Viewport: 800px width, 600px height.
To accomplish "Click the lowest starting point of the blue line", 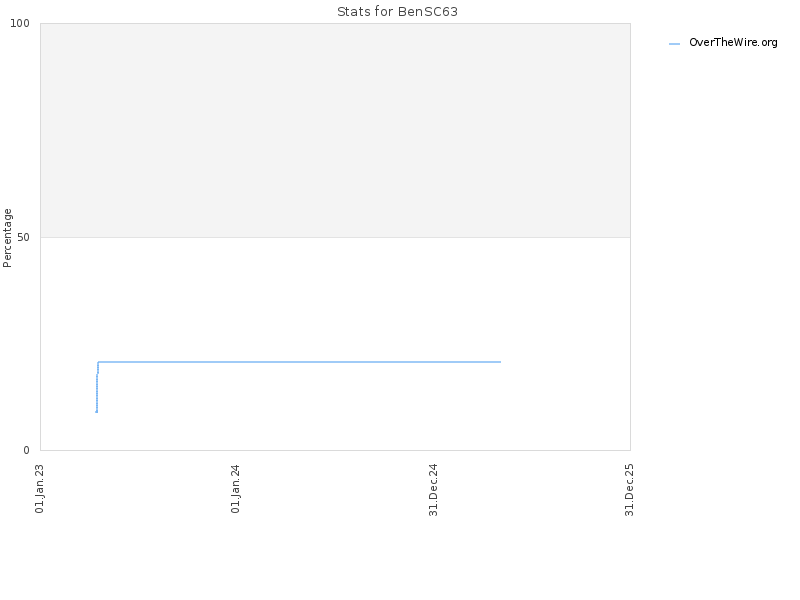I will 96,412.
